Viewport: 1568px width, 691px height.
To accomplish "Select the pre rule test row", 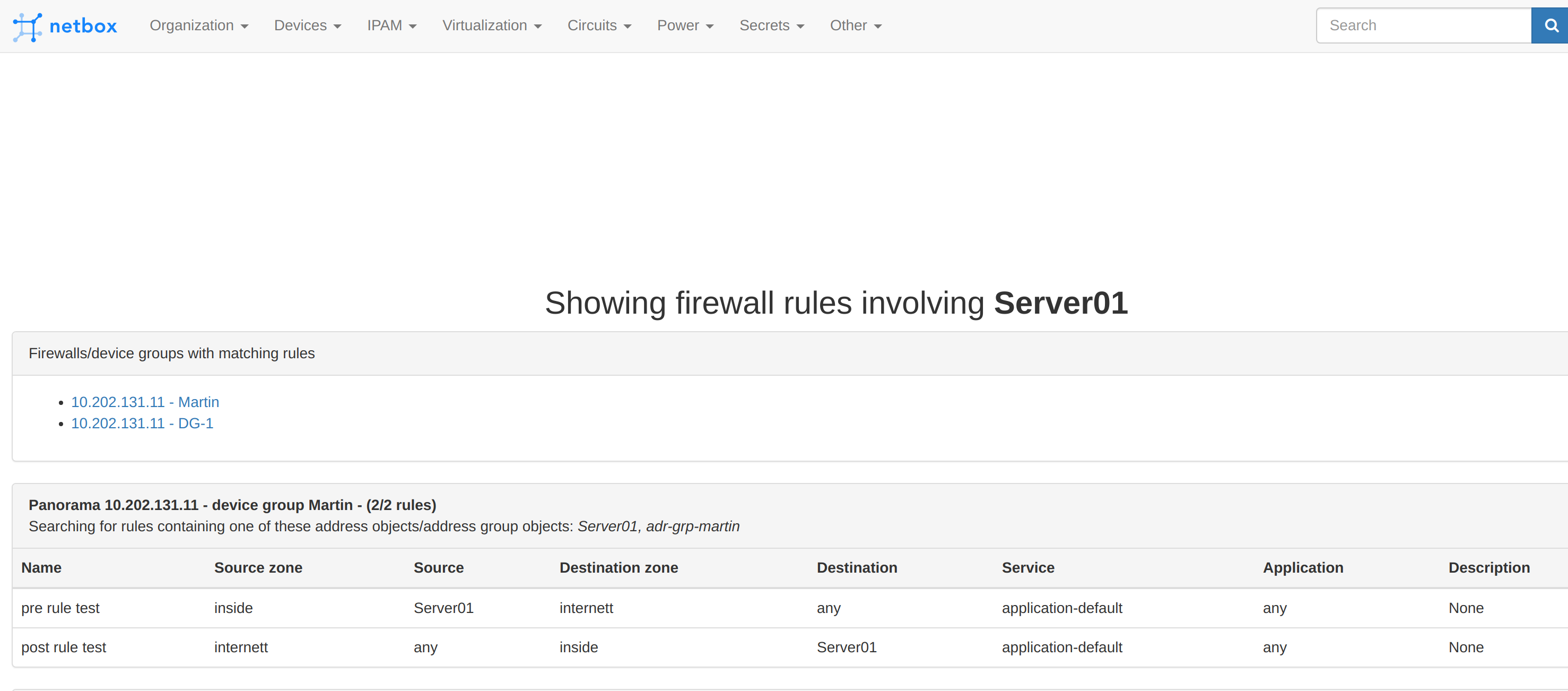I will (60, 608).
